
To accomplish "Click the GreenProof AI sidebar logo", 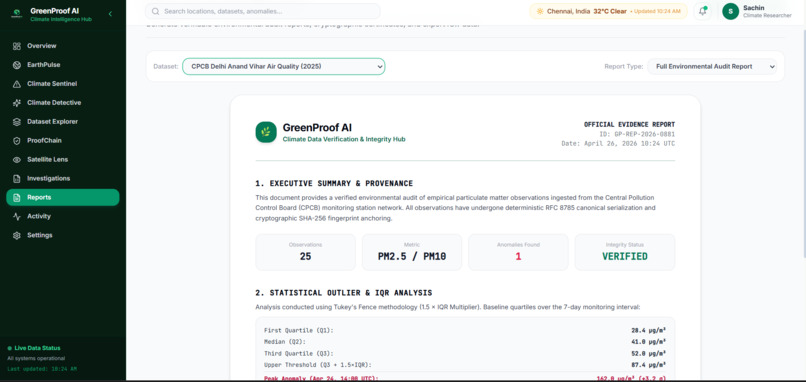I will click(16, 14).
